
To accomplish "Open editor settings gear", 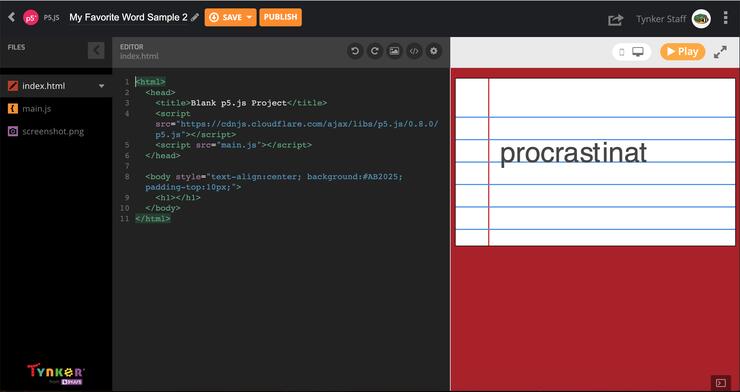I will point(434,51).
